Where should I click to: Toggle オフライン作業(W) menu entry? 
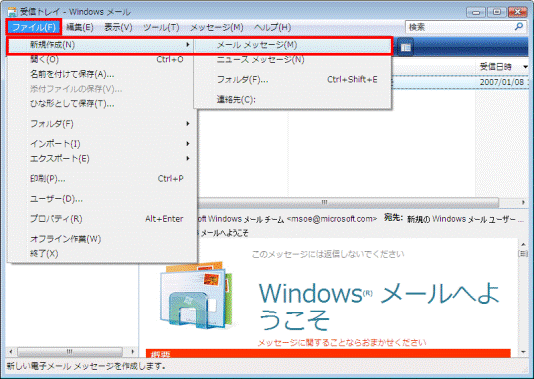pyautogui.click(x=102, y=239)
